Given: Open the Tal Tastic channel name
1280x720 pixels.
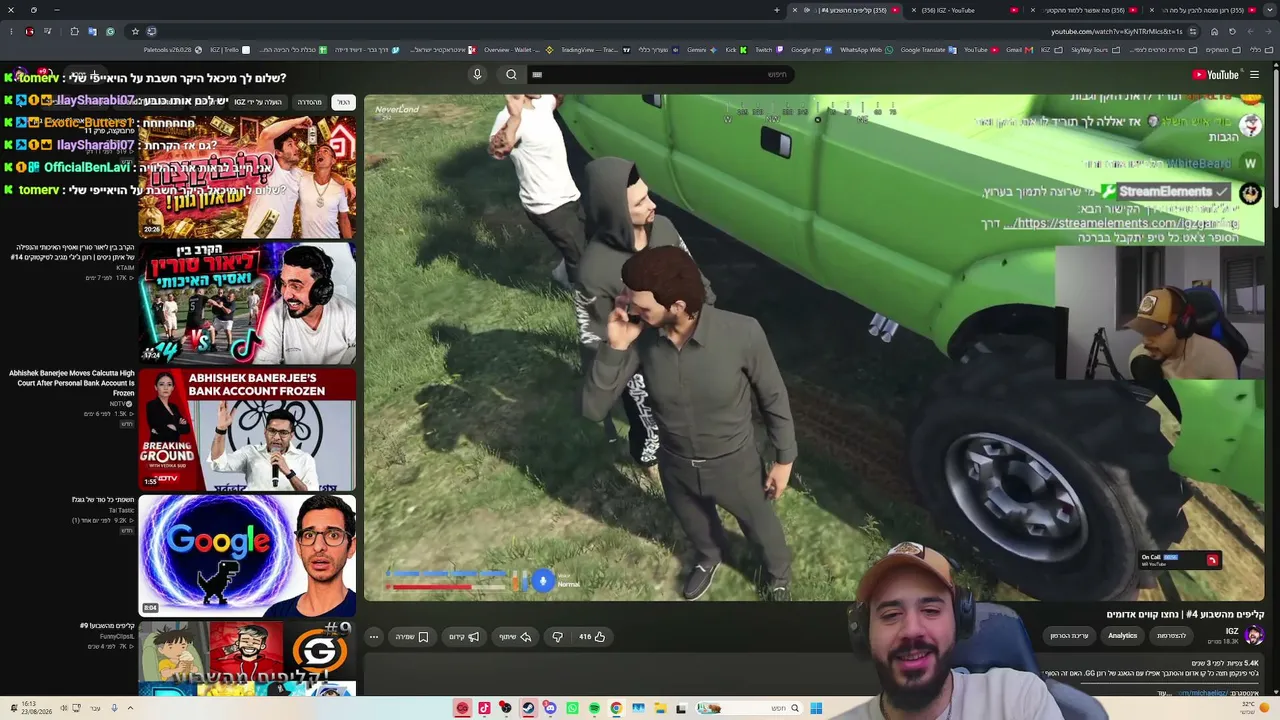Looking at the screenshot, I should tap(121, 510).
